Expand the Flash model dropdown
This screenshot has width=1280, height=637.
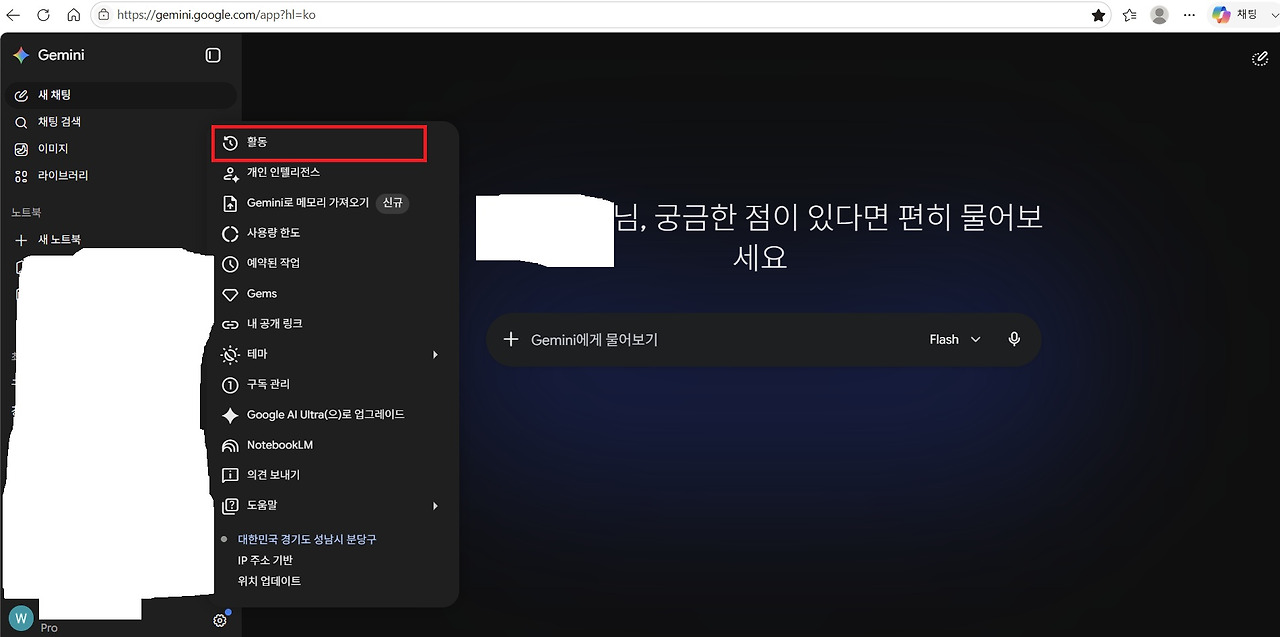pyautogui.click(x=955, y=339)
